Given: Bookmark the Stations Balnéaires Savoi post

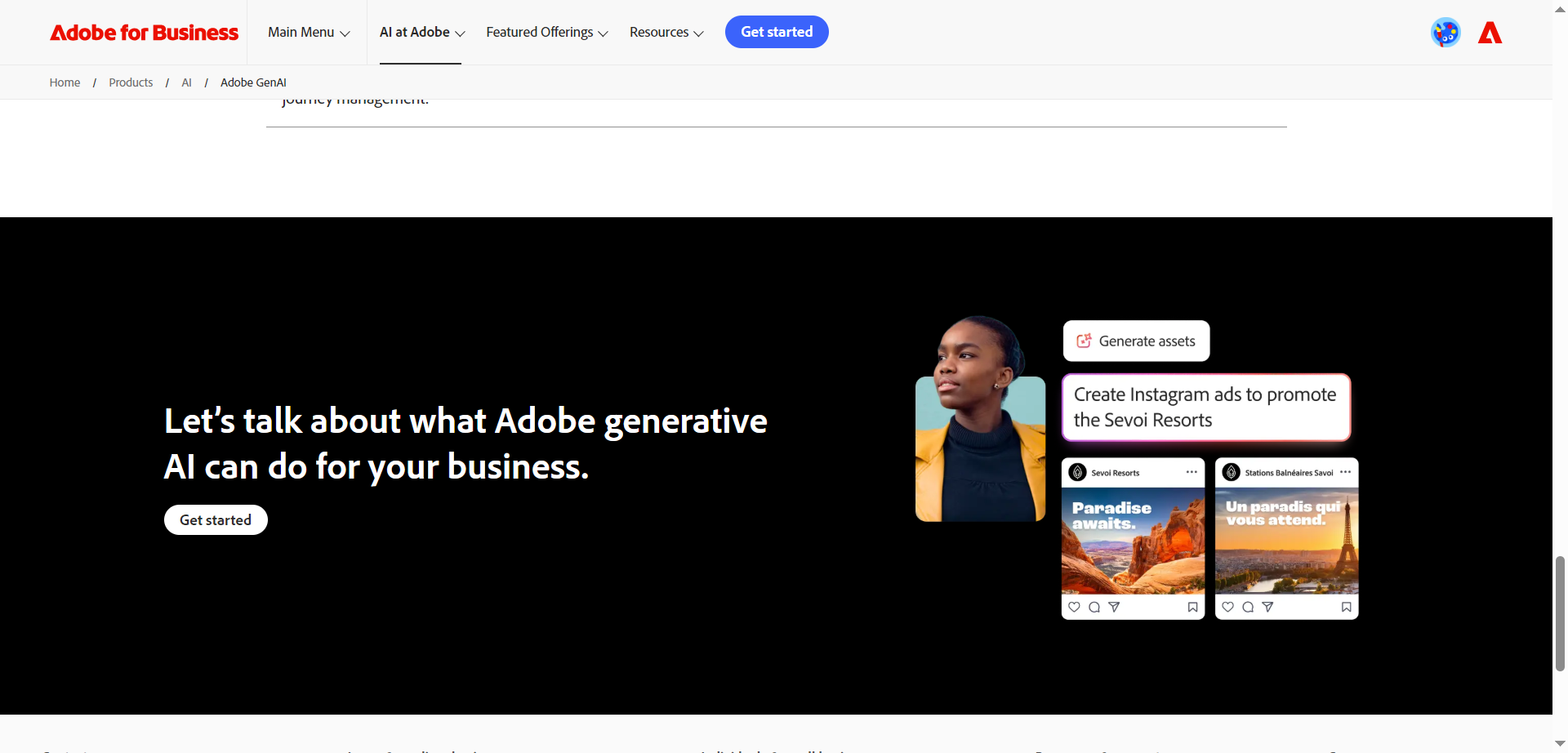Looking at the screenshot, I should [x=1346, y=607].
